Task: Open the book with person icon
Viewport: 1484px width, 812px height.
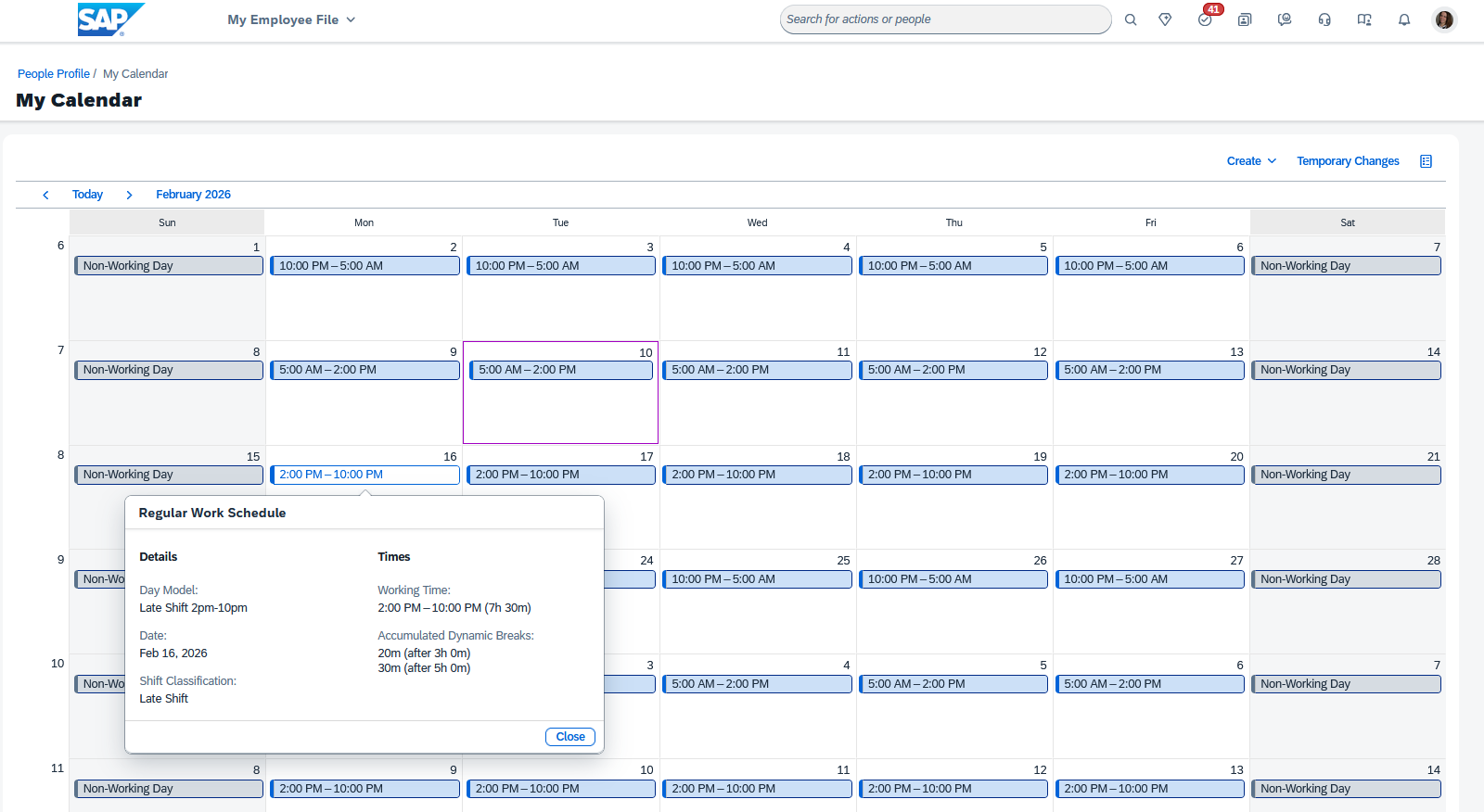Action: click(x=1364, y=19)
